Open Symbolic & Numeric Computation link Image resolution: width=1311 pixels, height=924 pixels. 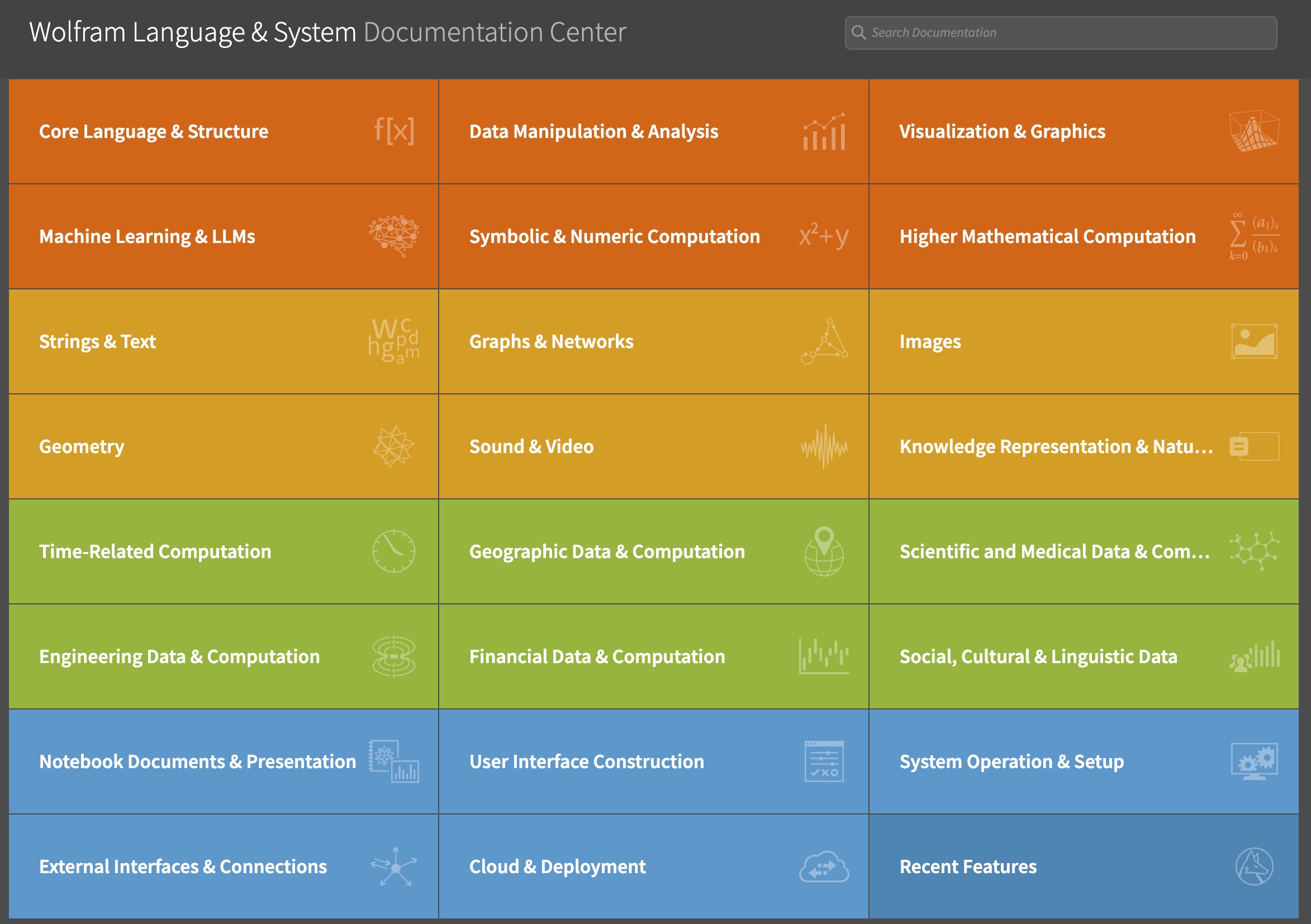614,236
